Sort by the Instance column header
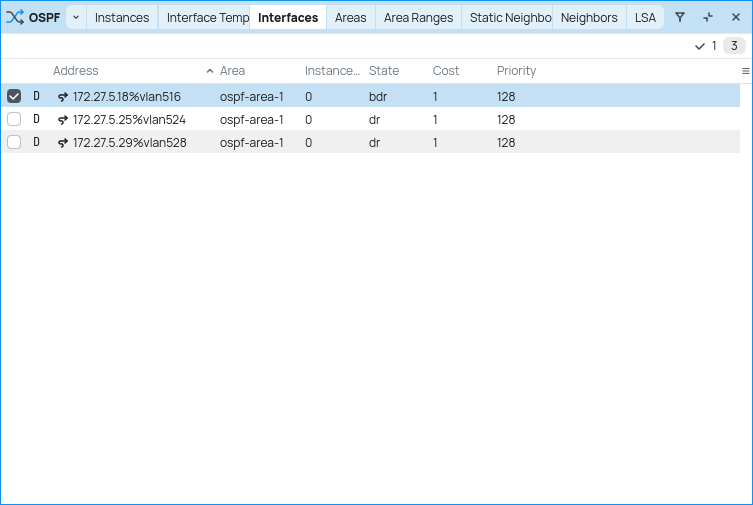The width and height of the screenshot is (753, 505). (x=332, y=71)
